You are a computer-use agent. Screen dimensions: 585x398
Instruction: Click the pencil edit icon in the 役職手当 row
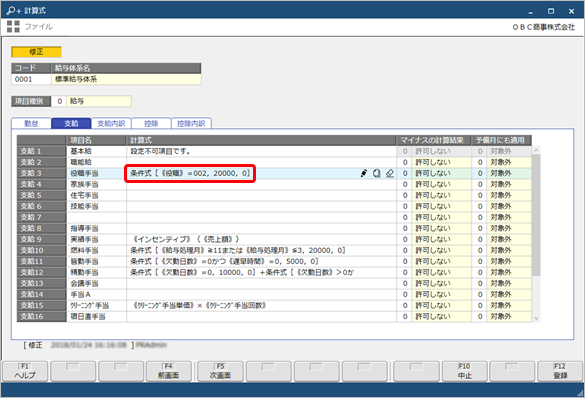click(x=364, y=173)
